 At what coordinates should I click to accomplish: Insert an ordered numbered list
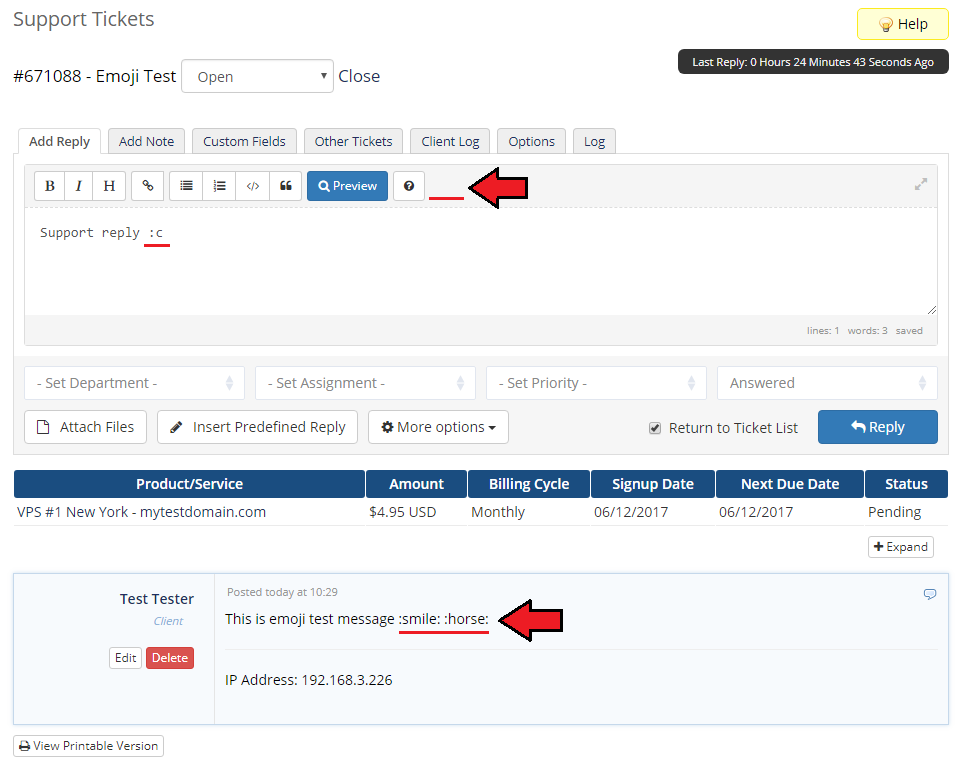219,186
